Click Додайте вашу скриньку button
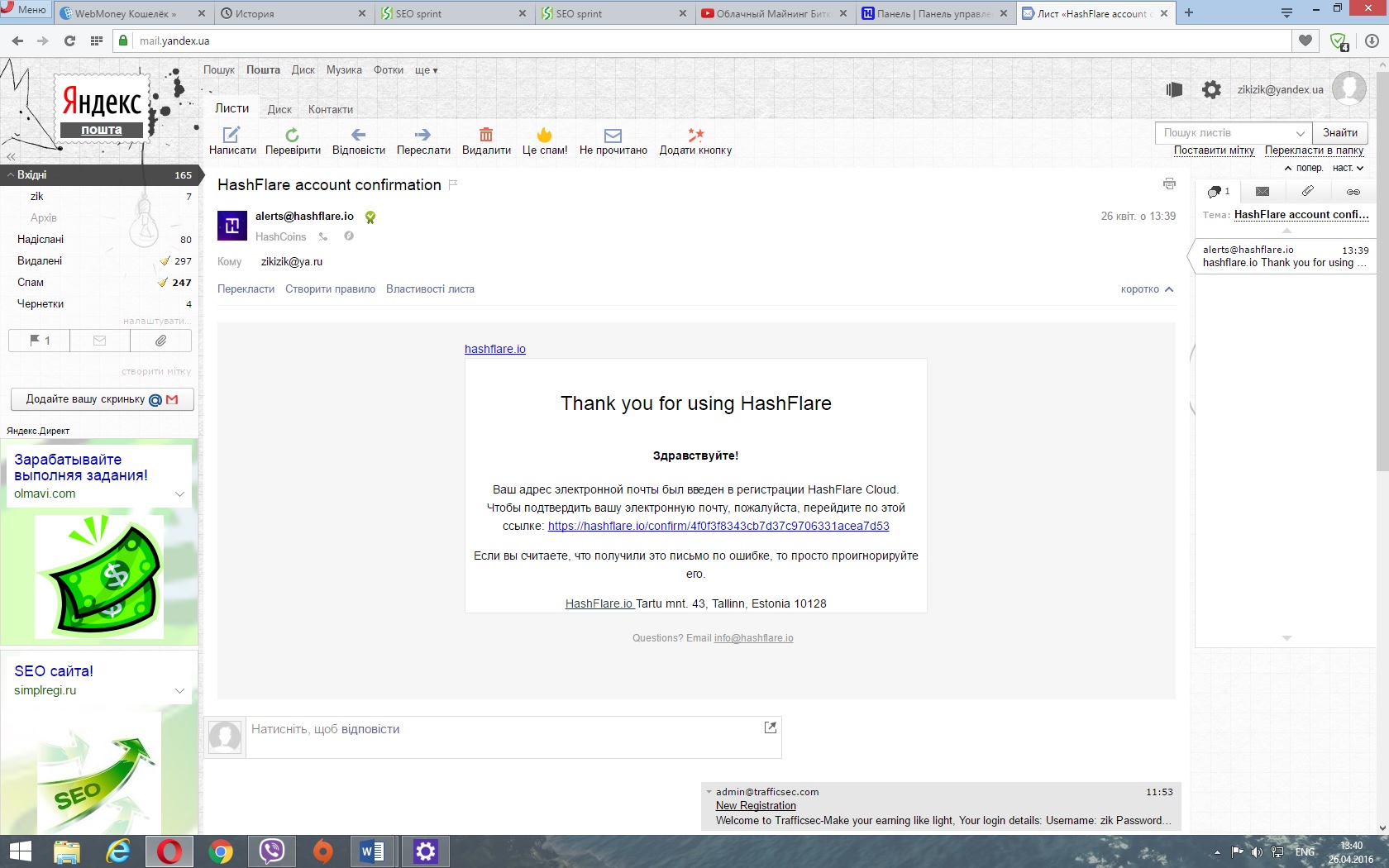This screenshot has height=868, width=1389. (x=103, y=399)
